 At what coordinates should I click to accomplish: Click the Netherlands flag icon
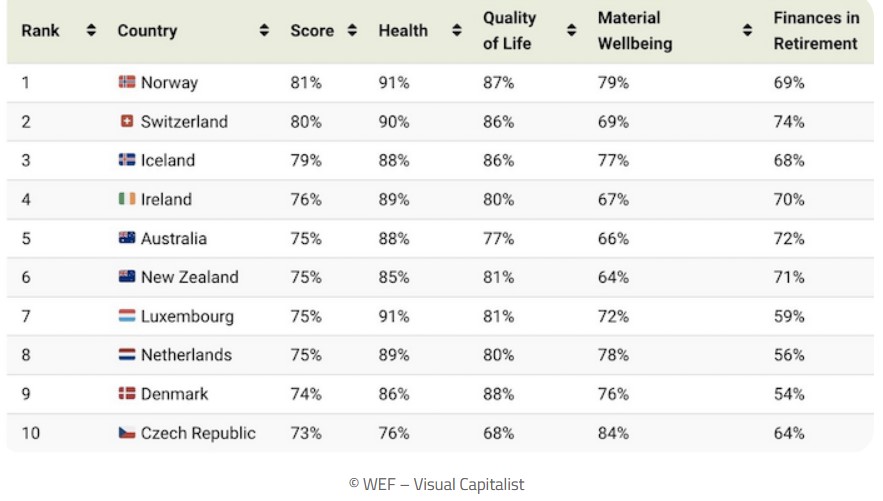pyautogui.click(x=127, y=355)
